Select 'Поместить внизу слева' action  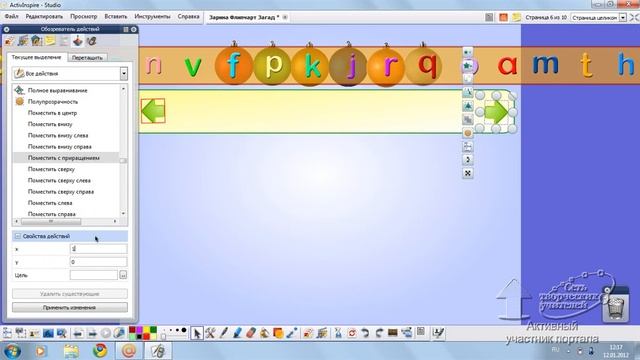click(x=58, y=136)
